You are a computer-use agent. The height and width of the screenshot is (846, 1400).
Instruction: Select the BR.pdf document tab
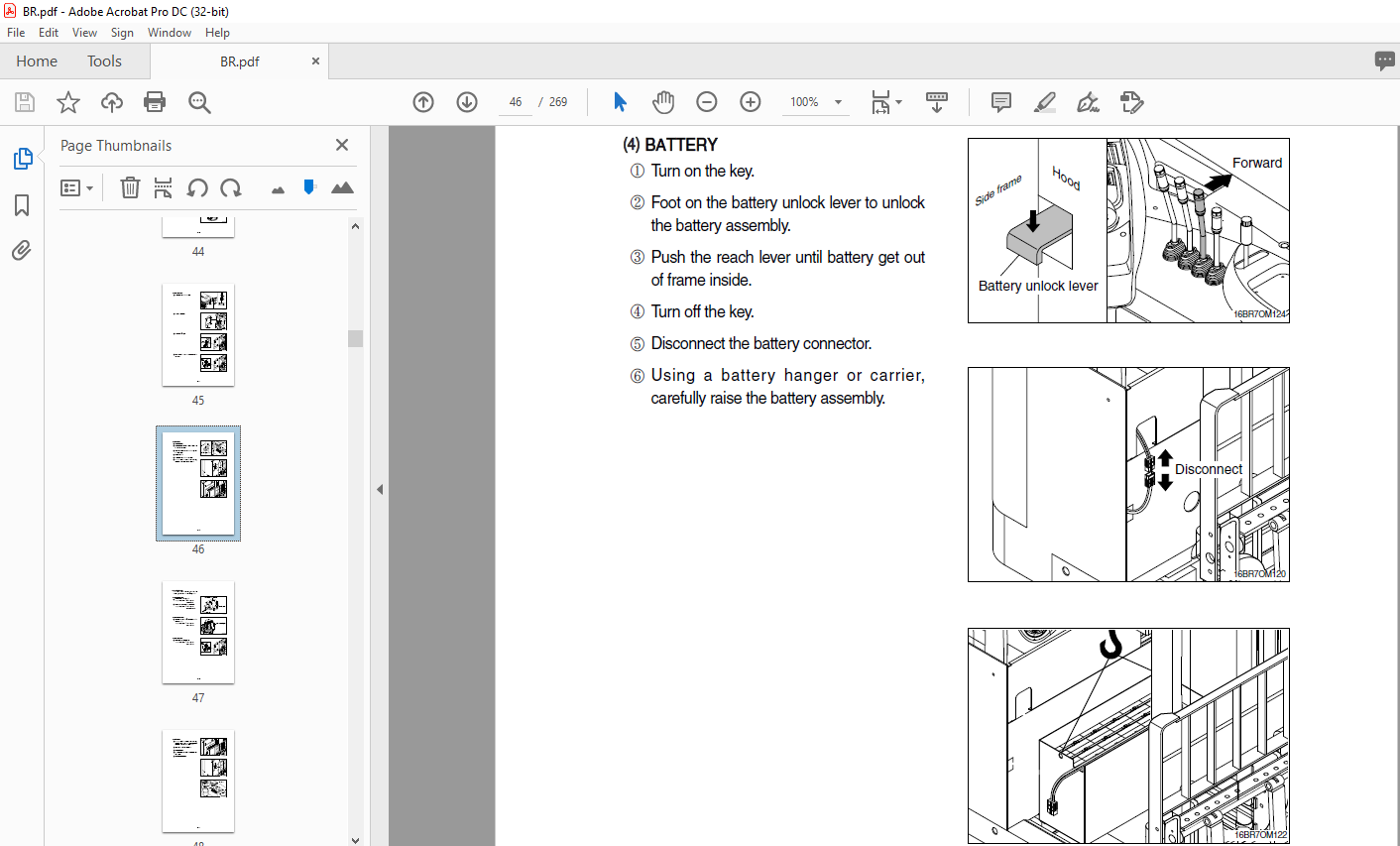[x=239, y=60]
